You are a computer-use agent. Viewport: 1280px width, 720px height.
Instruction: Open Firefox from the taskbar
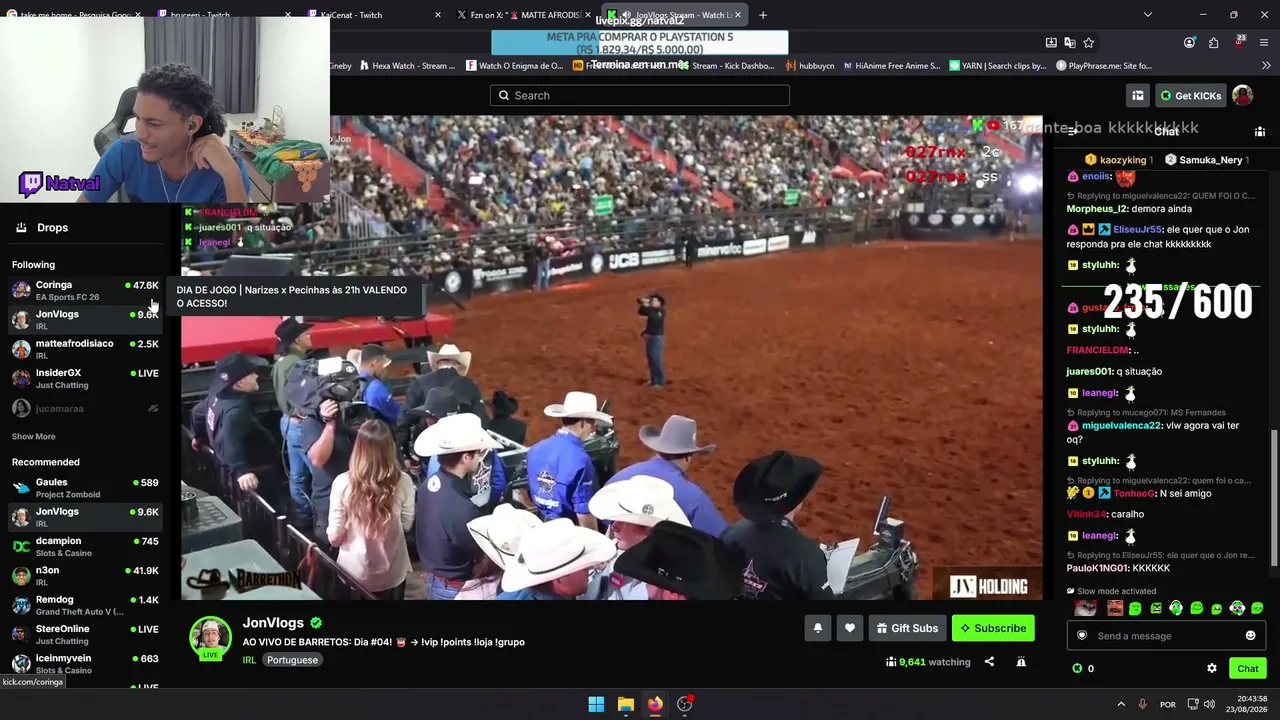pos(655,704)
